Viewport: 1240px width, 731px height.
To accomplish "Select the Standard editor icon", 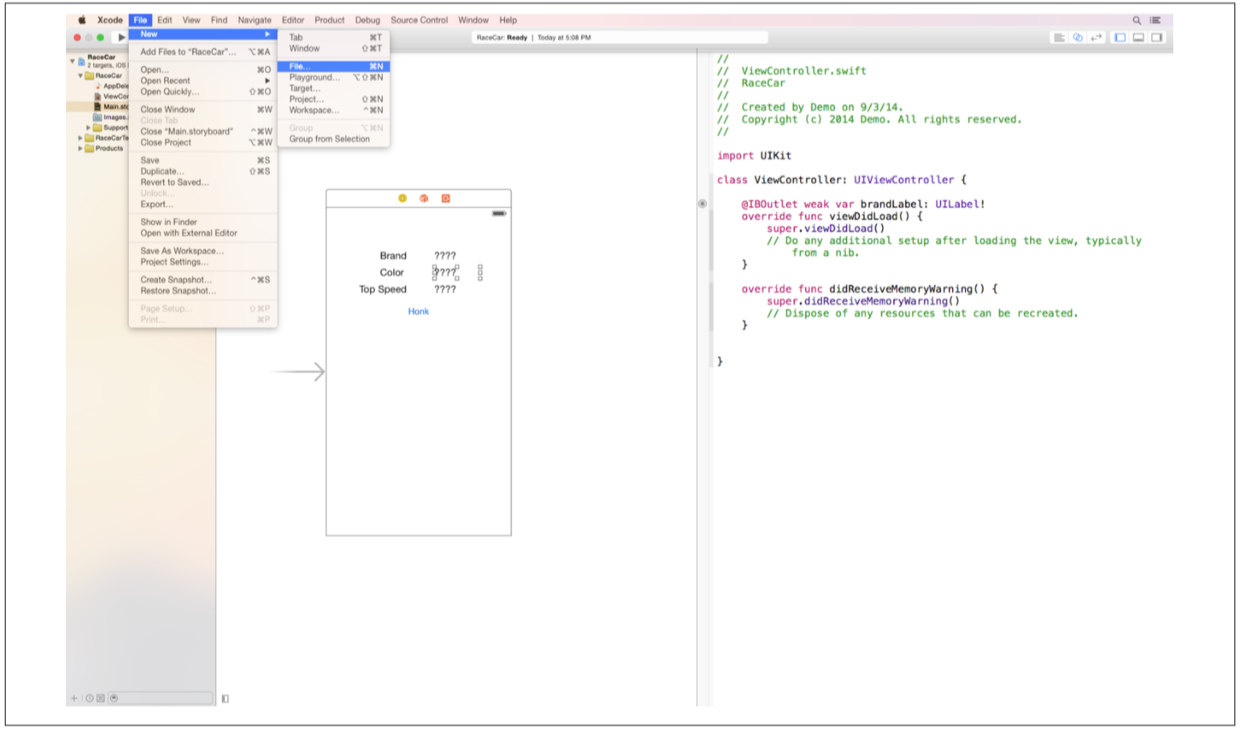I will click(1059, 38).
